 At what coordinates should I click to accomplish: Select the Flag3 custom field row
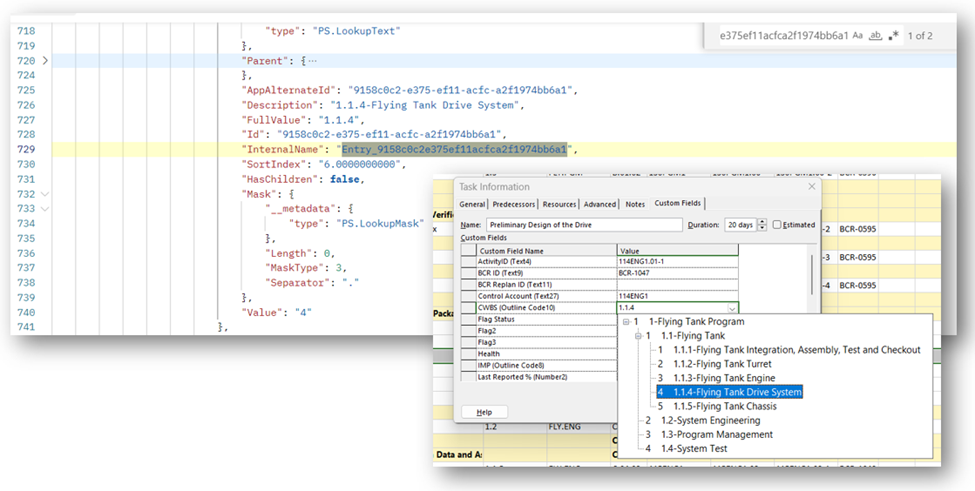point(539,342)
